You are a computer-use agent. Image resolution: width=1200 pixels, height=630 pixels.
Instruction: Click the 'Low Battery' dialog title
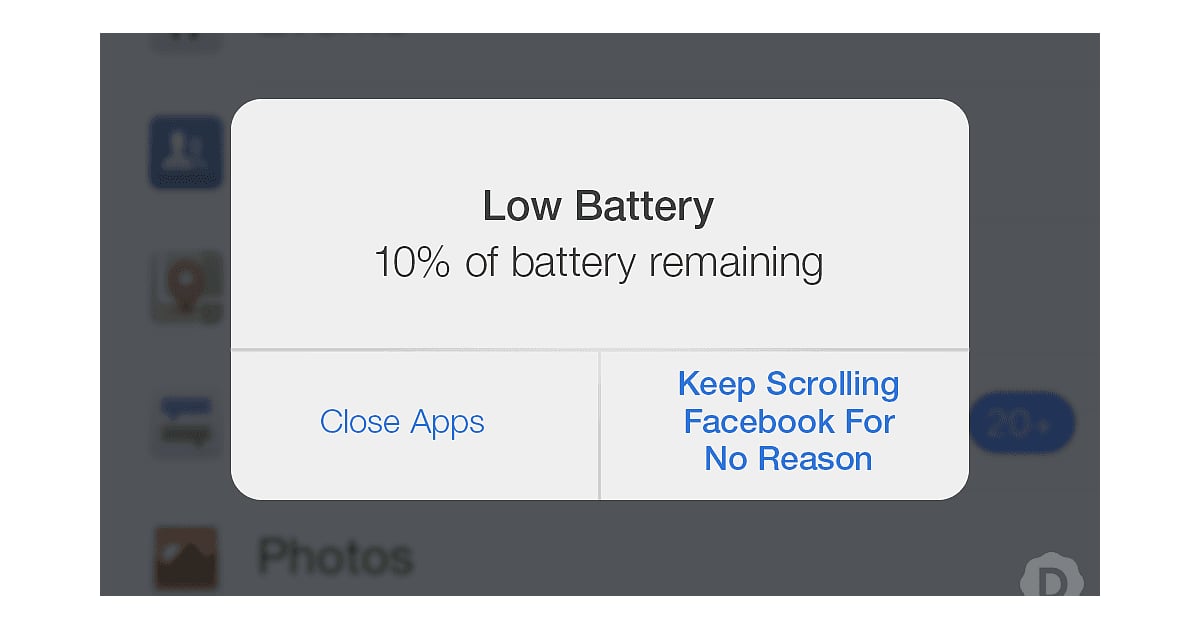pyautogui.click(x=599, y=206)
